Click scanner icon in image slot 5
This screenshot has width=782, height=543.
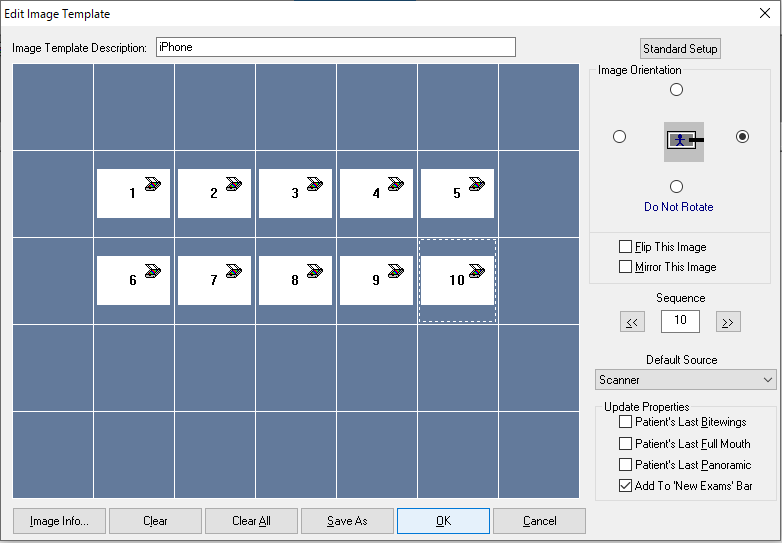tap(477, 184)
